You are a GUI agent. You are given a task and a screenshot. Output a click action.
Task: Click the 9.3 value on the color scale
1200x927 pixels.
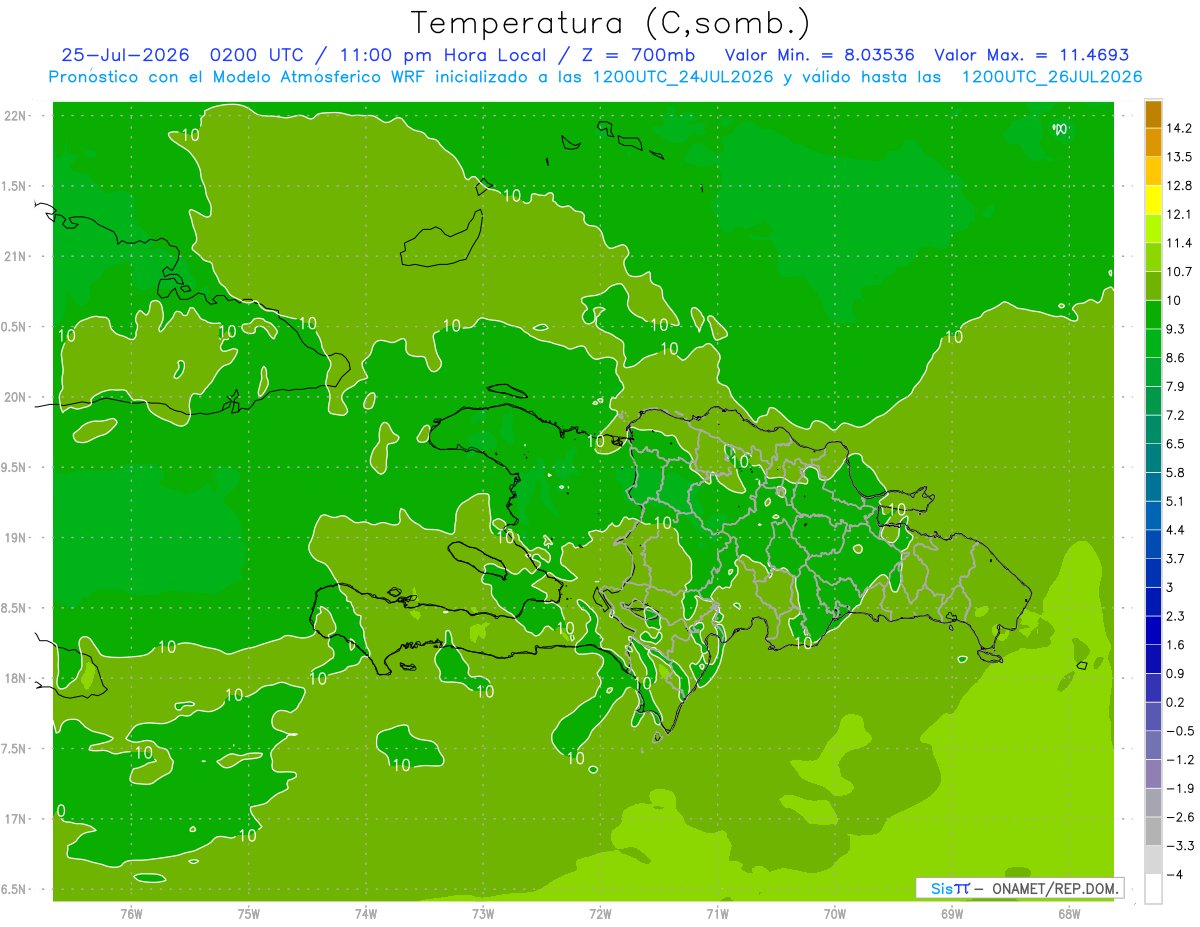click(1175, 329)
